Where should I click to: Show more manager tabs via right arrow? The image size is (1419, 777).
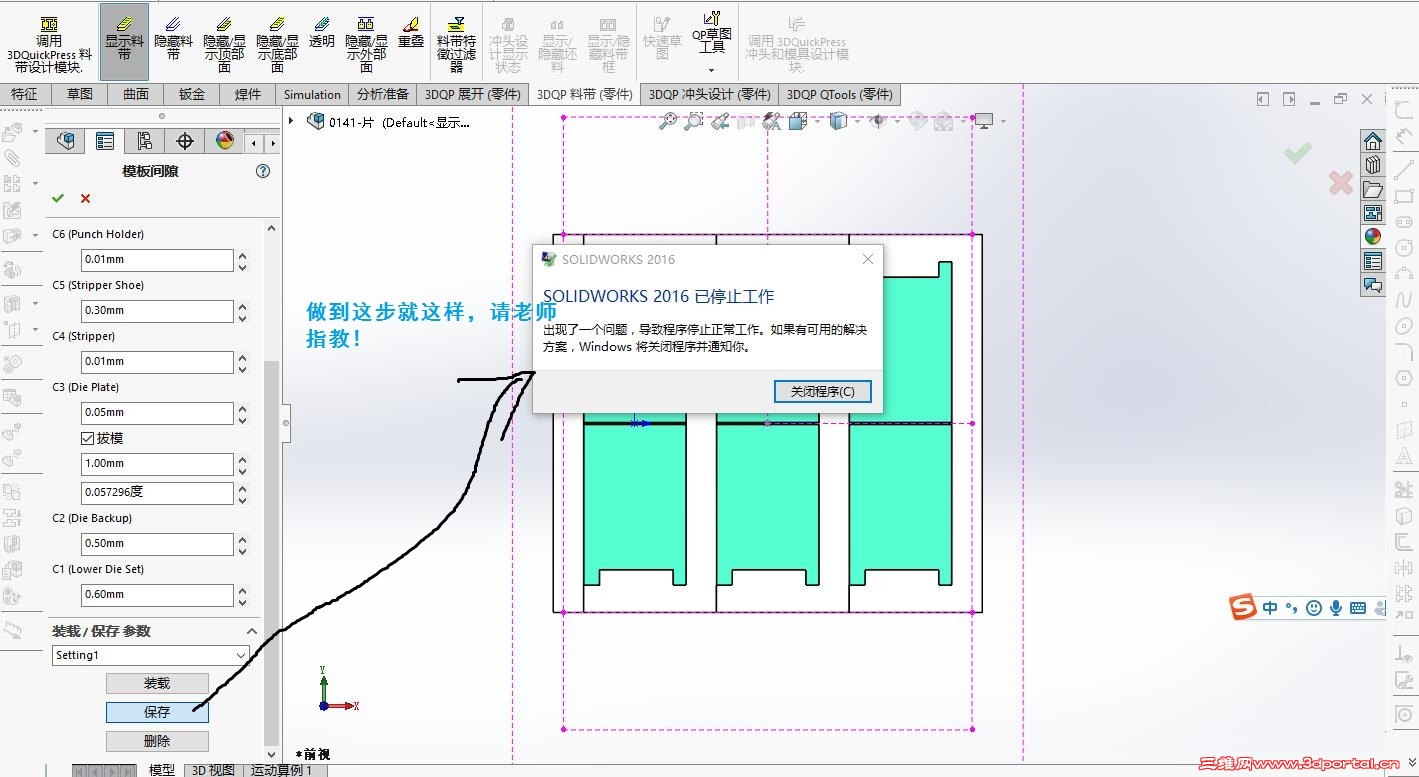click(x=273, y=143)
